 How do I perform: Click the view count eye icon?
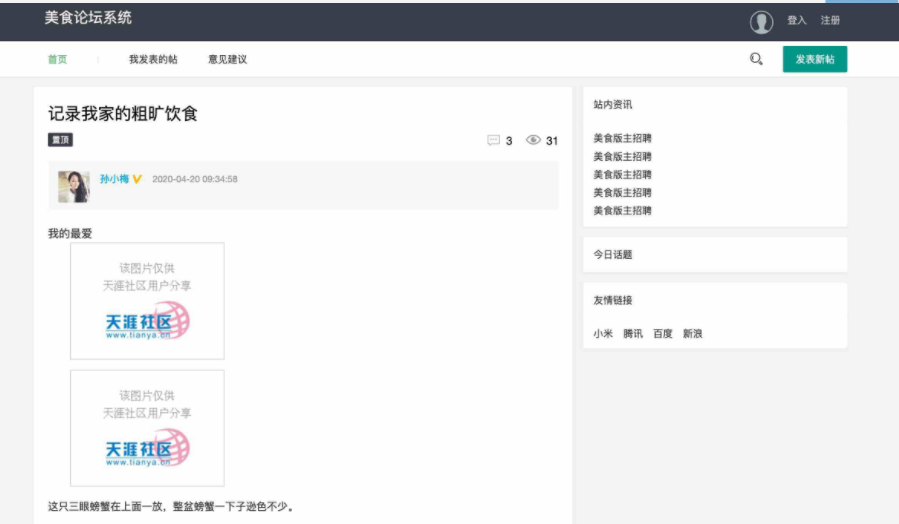click(x=533, y=140)
